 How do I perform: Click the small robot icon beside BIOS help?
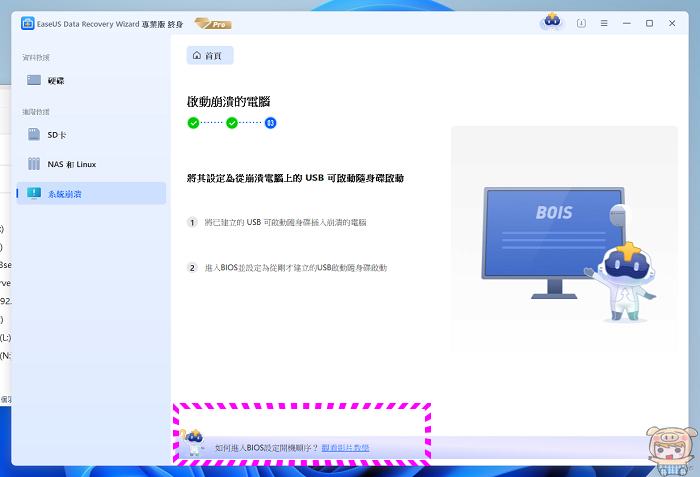(x=194, y=444)
